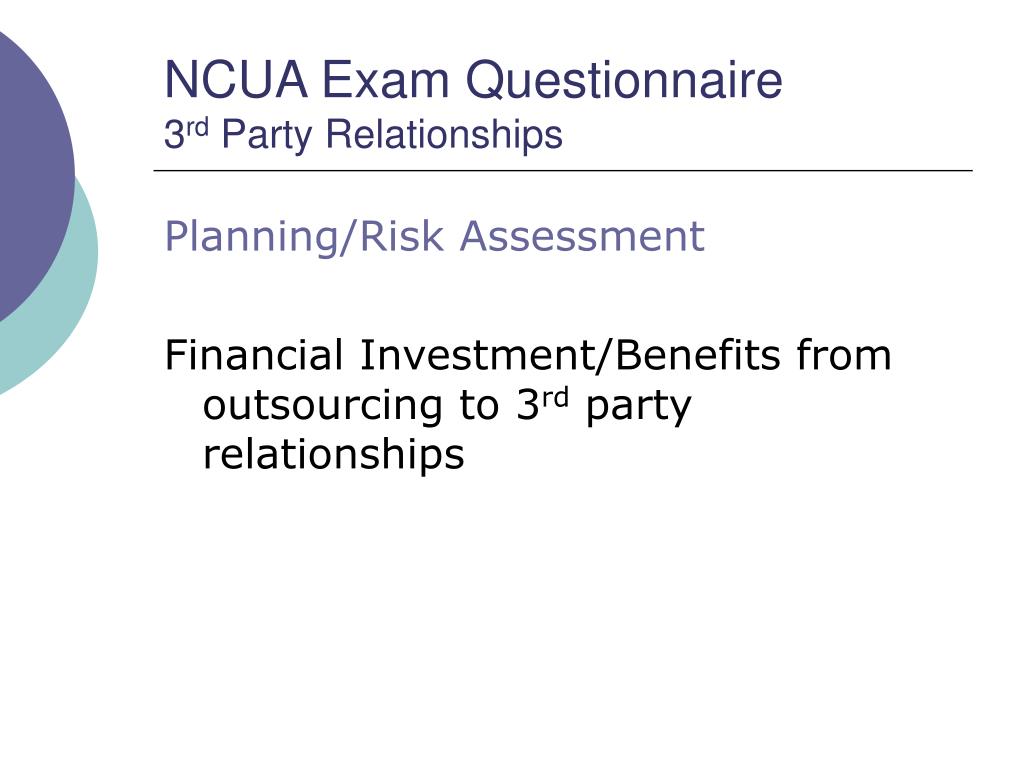Viewport: 1024px width, 768px height.
Task: Click the word 'Relationships' in the subtitle
Action: [444, 135]
